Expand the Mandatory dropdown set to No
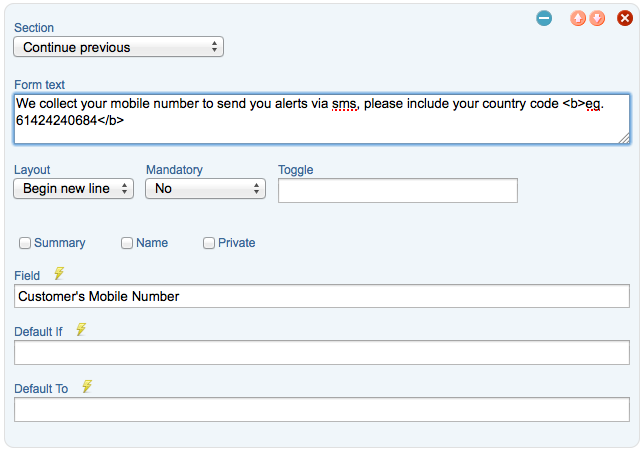Viewport: 643px width, 452px height. [205, 189]
